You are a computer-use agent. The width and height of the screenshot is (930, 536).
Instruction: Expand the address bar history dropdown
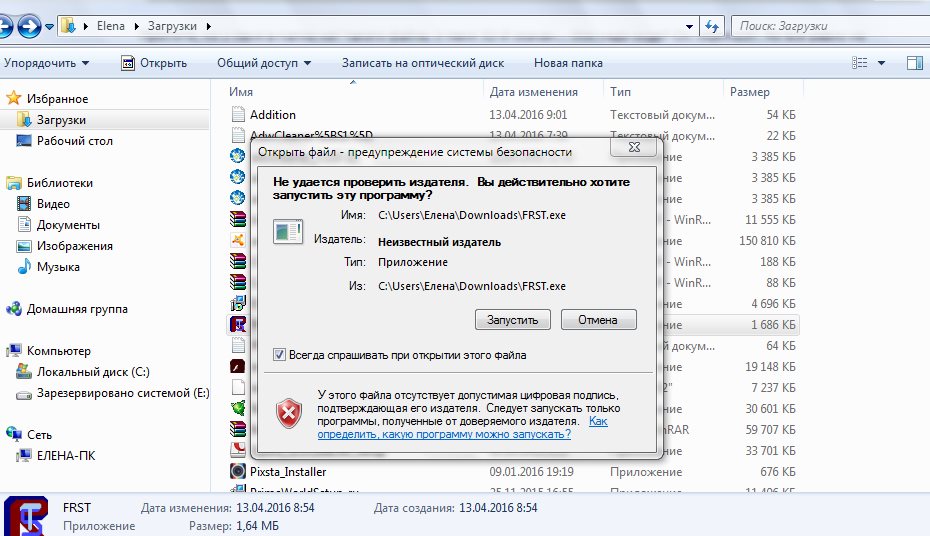689,27
